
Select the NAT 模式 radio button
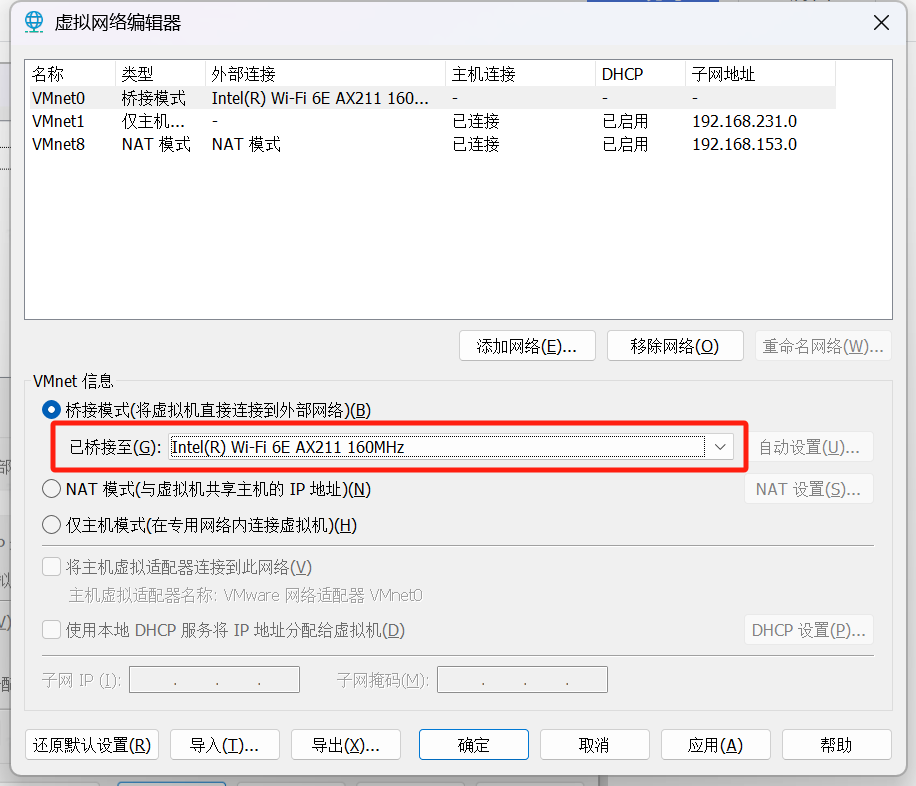pos(51,489)
